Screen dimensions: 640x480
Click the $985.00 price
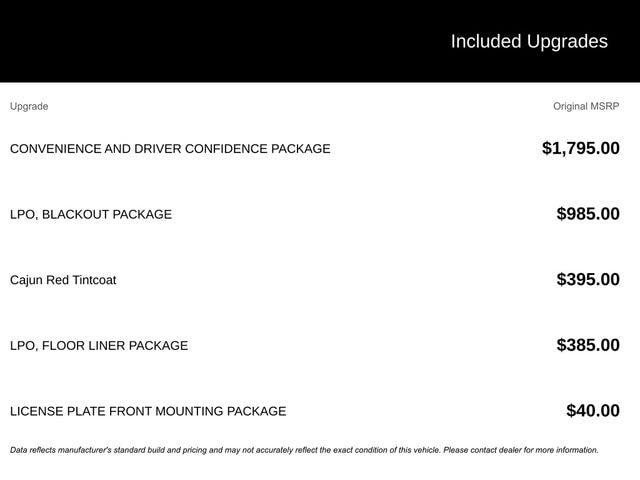point(588,214)
